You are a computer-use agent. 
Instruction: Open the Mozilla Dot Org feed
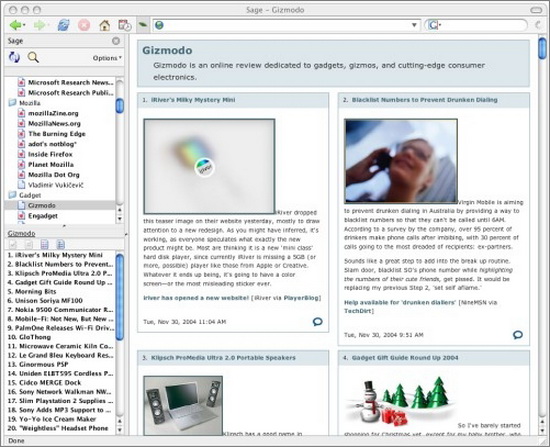(54, 174)
